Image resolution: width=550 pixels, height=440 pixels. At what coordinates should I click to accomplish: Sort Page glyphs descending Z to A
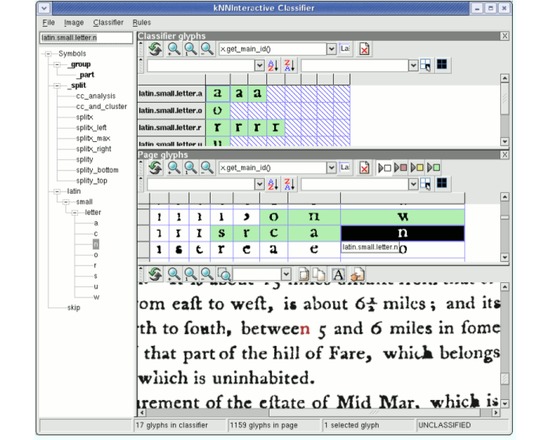point(289,184)
